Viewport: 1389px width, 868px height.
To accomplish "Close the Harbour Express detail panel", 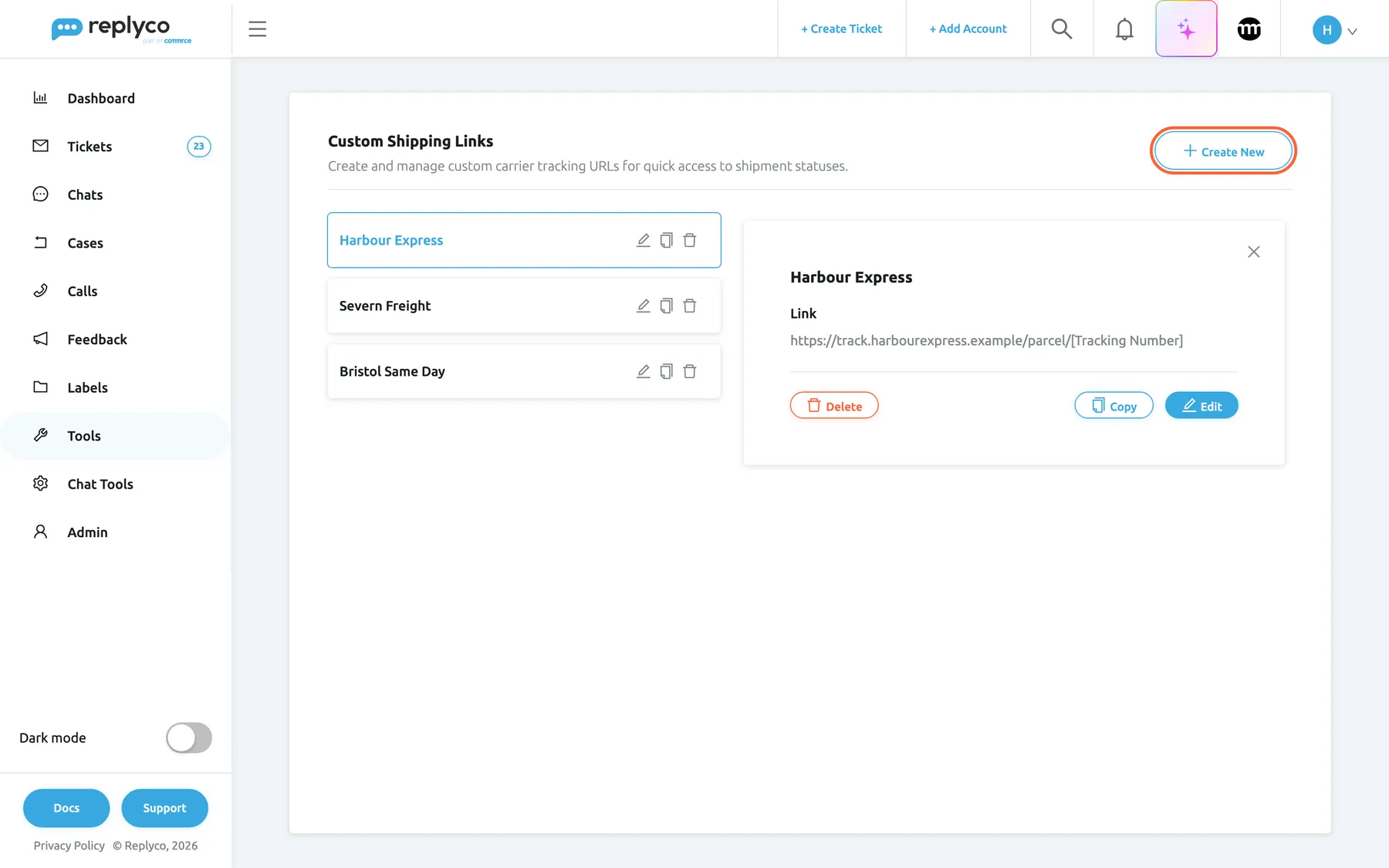I will (x=1253, y=252).
